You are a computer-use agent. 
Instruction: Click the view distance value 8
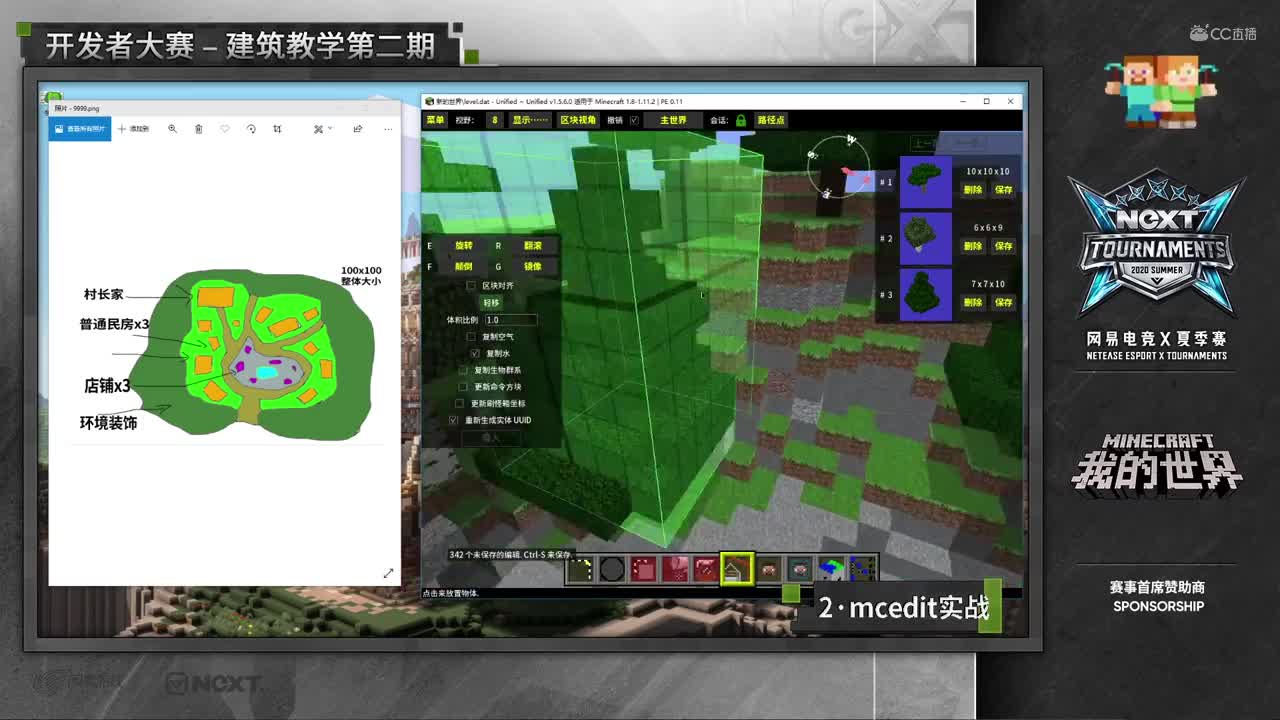click(494, 120)
